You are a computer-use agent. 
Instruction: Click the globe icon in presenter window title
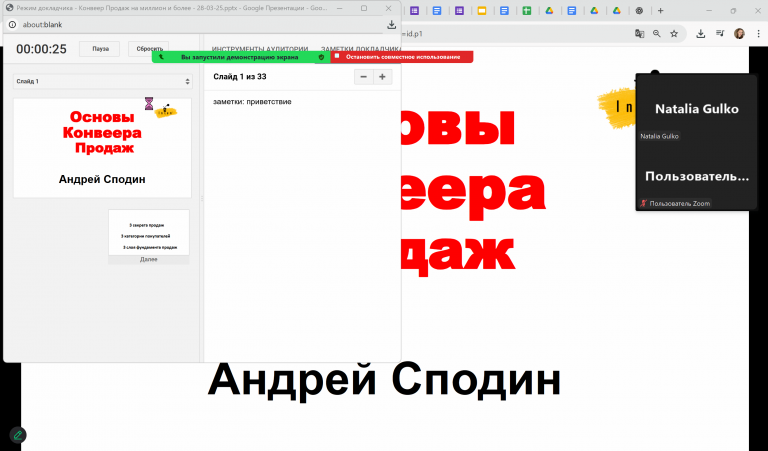coord(9,8)
